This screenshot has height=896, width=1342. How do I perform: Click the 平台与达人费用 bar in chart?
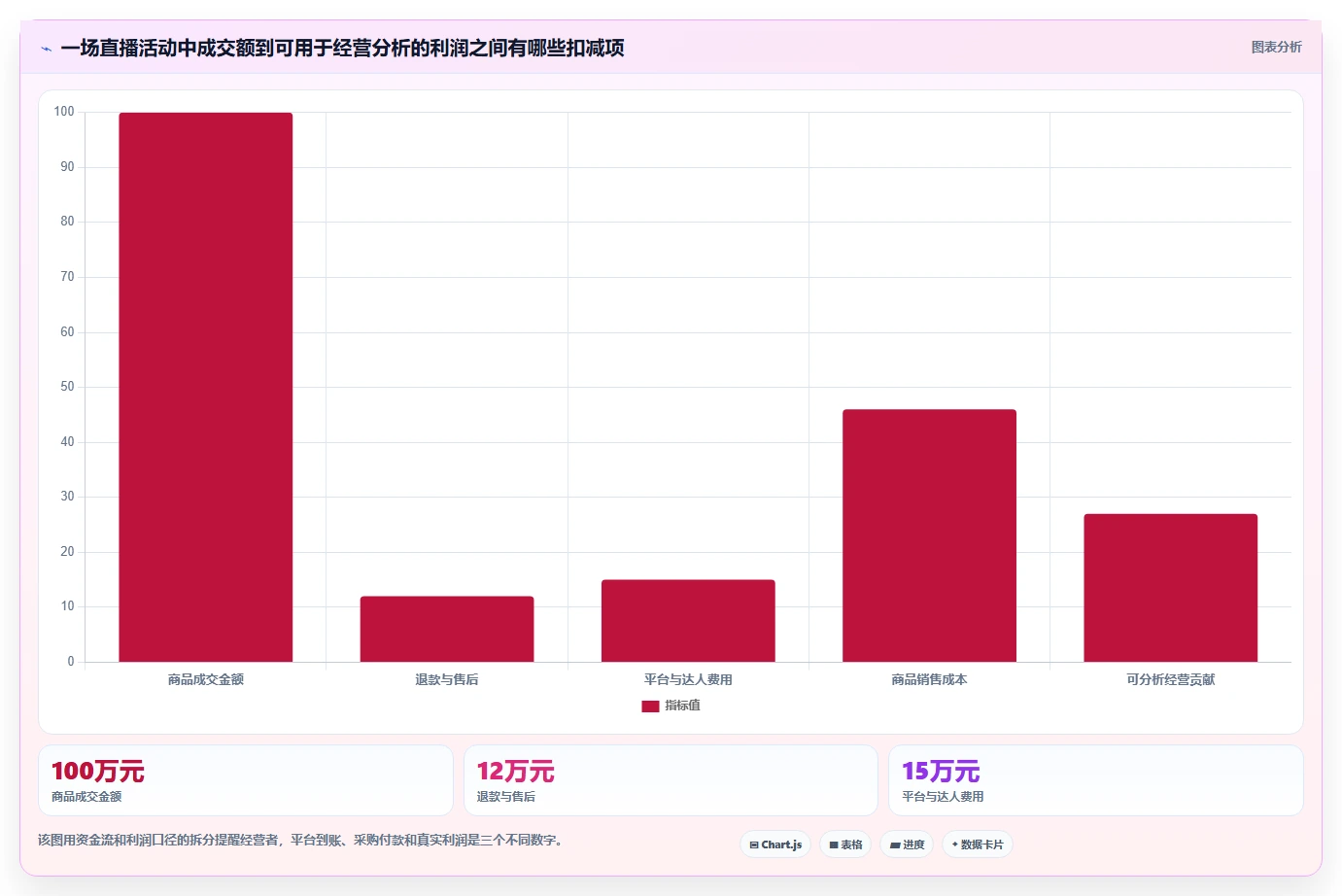tap(688, 621)
